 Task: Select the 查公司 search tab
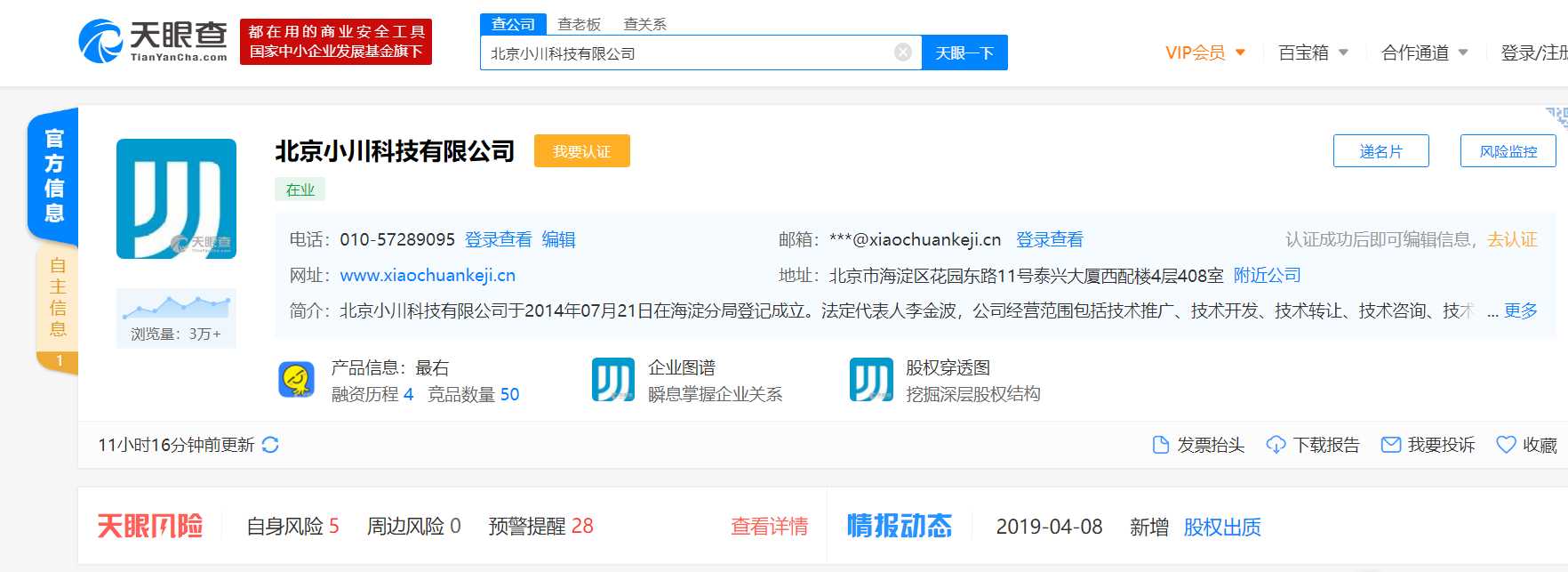[513, 24]
